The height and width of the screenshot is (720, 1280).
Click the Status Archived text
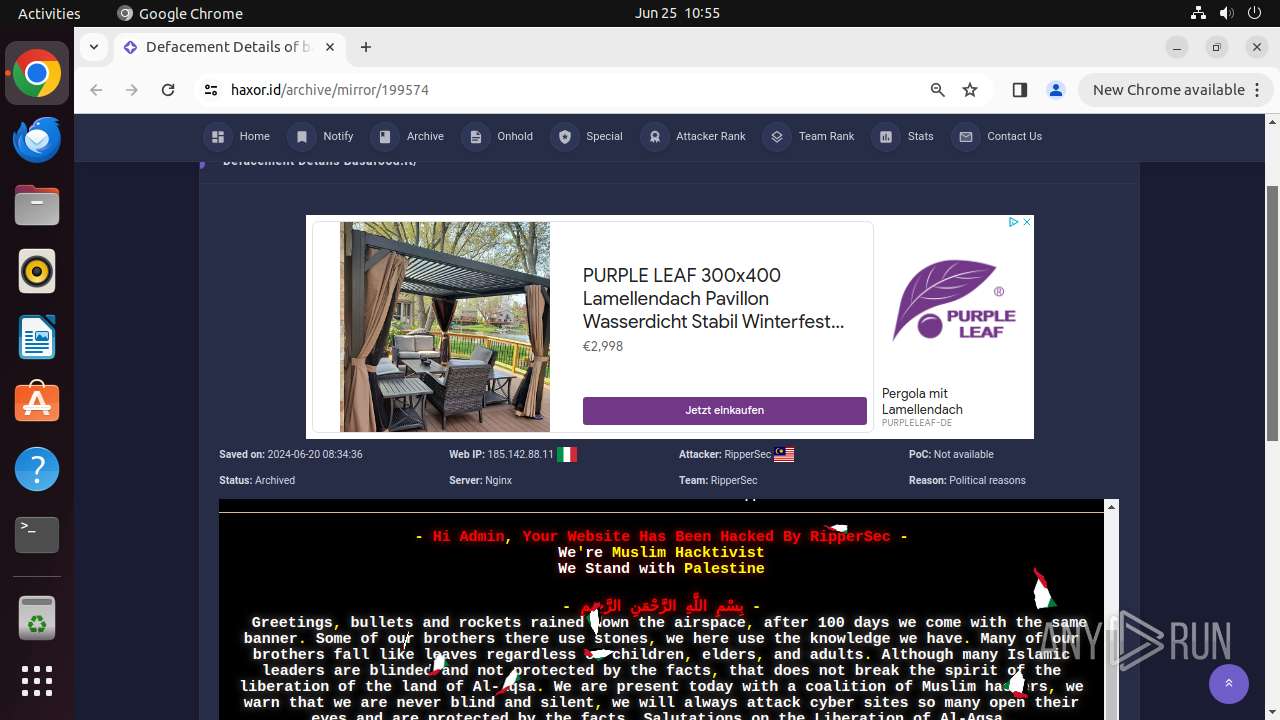click(257, 480)
